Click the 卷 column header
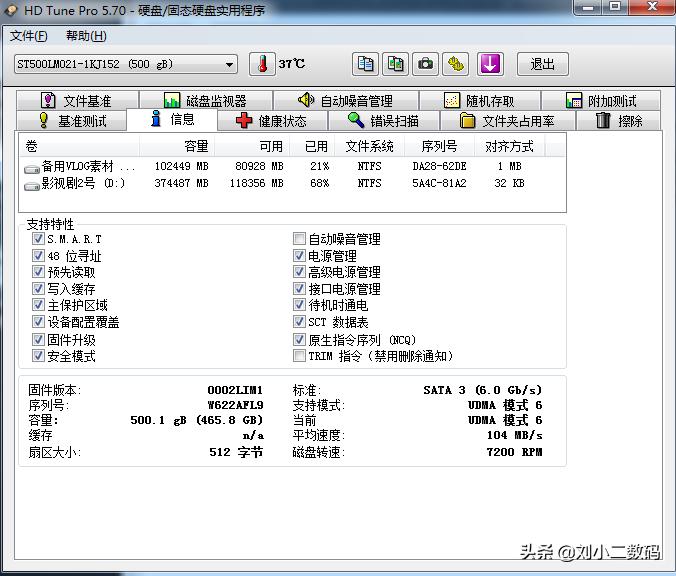The height and width of the screenshot is (576, 676). point(79,146)
